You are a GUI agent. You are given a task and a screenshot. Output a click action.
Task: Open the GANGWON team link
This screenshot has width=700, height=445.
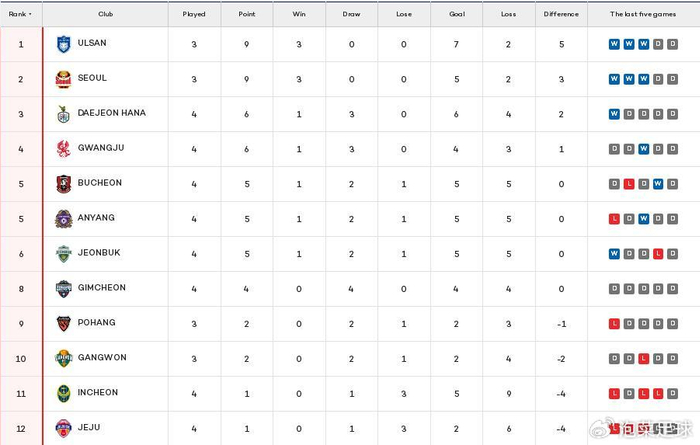[97, 358]
